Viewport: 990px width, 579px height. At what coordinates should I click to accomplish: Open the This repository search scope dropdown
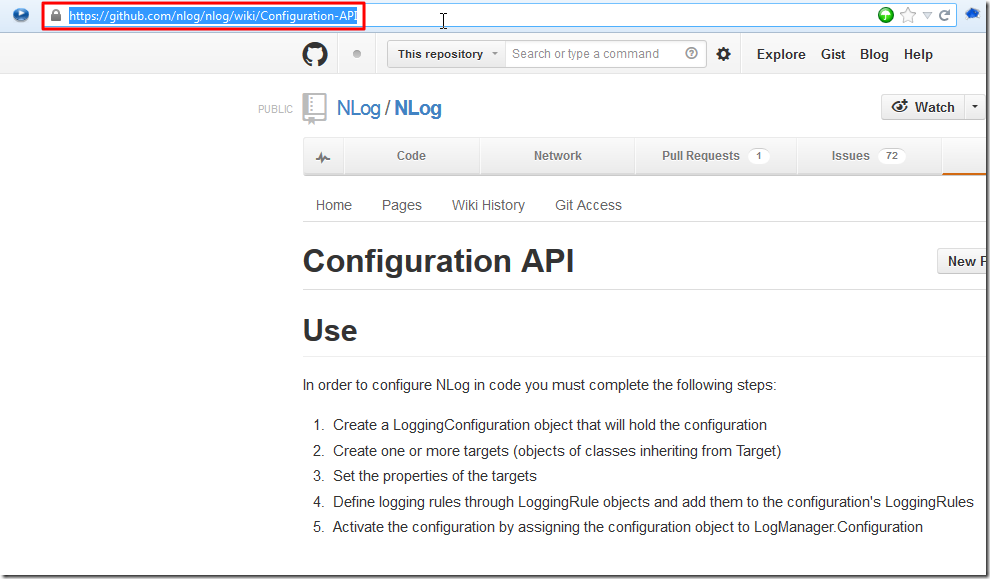[446, 54]
